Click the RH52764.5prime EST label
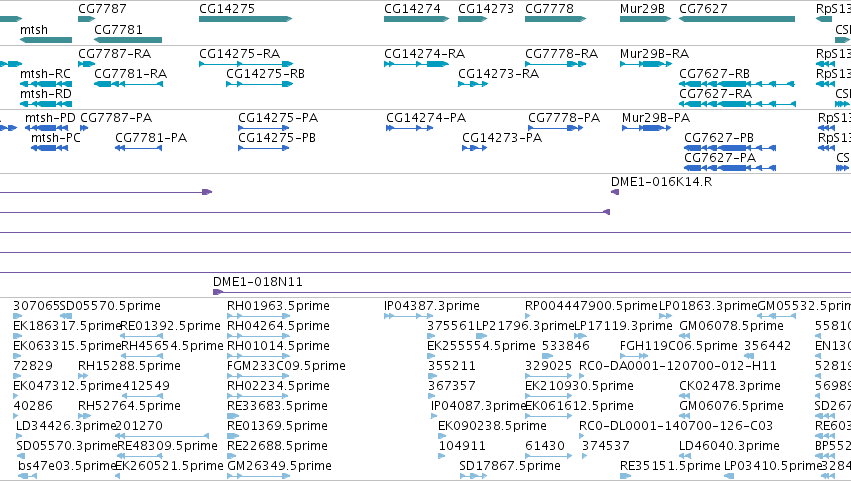Image resolution: width=851 pixels, height=481 pixels. pyautogui.click(x=129, y=406)
